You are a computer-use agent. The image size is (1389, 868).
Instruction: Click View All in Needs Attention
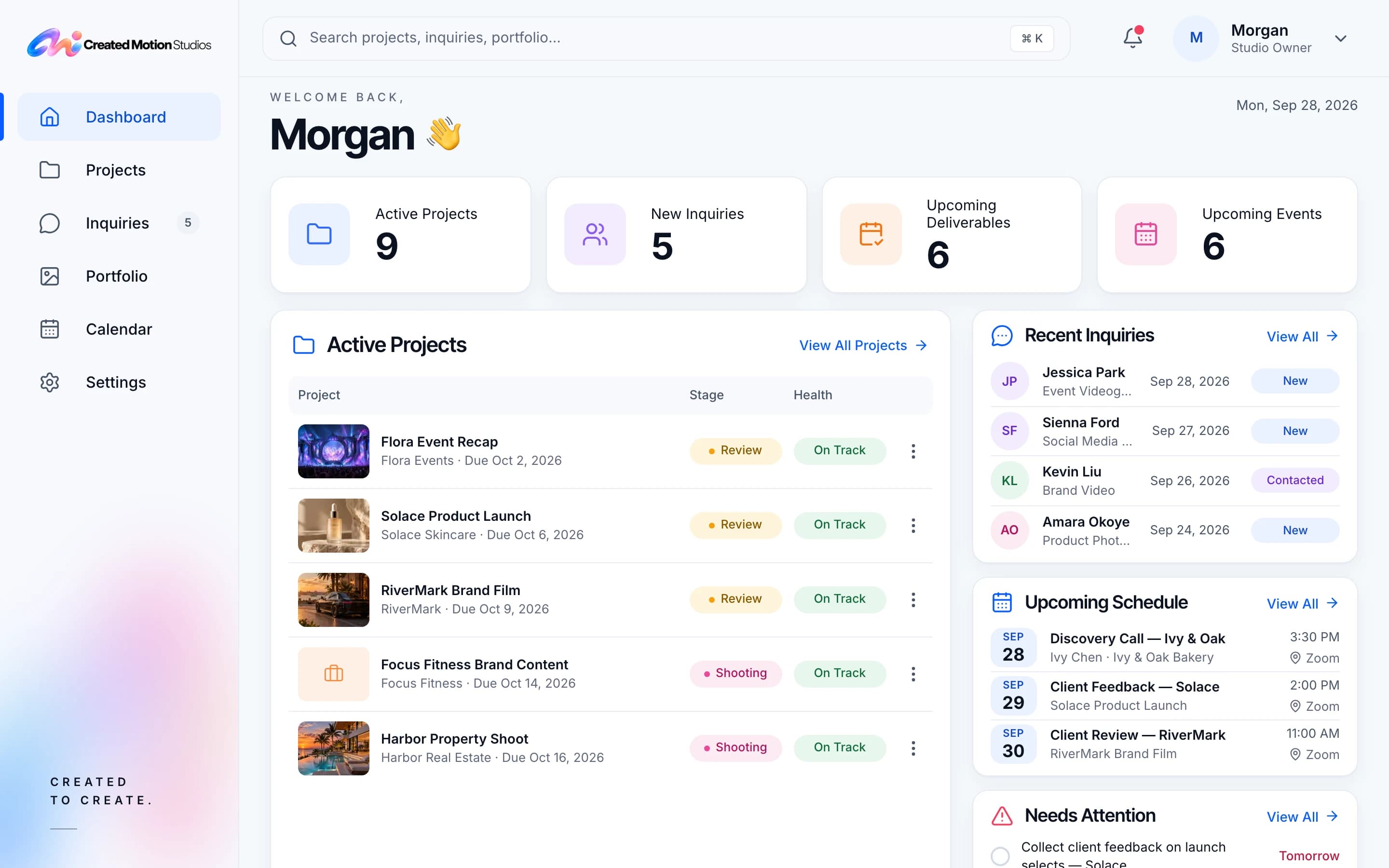1302,816
